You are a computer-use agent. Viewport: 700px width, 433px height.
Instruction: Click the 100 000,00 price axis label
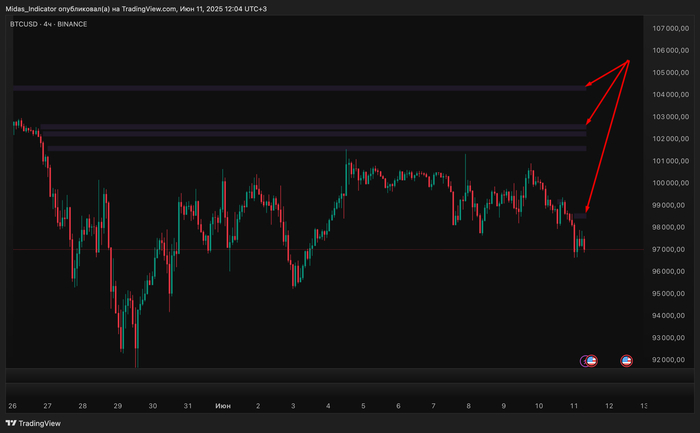pos(670,183)
